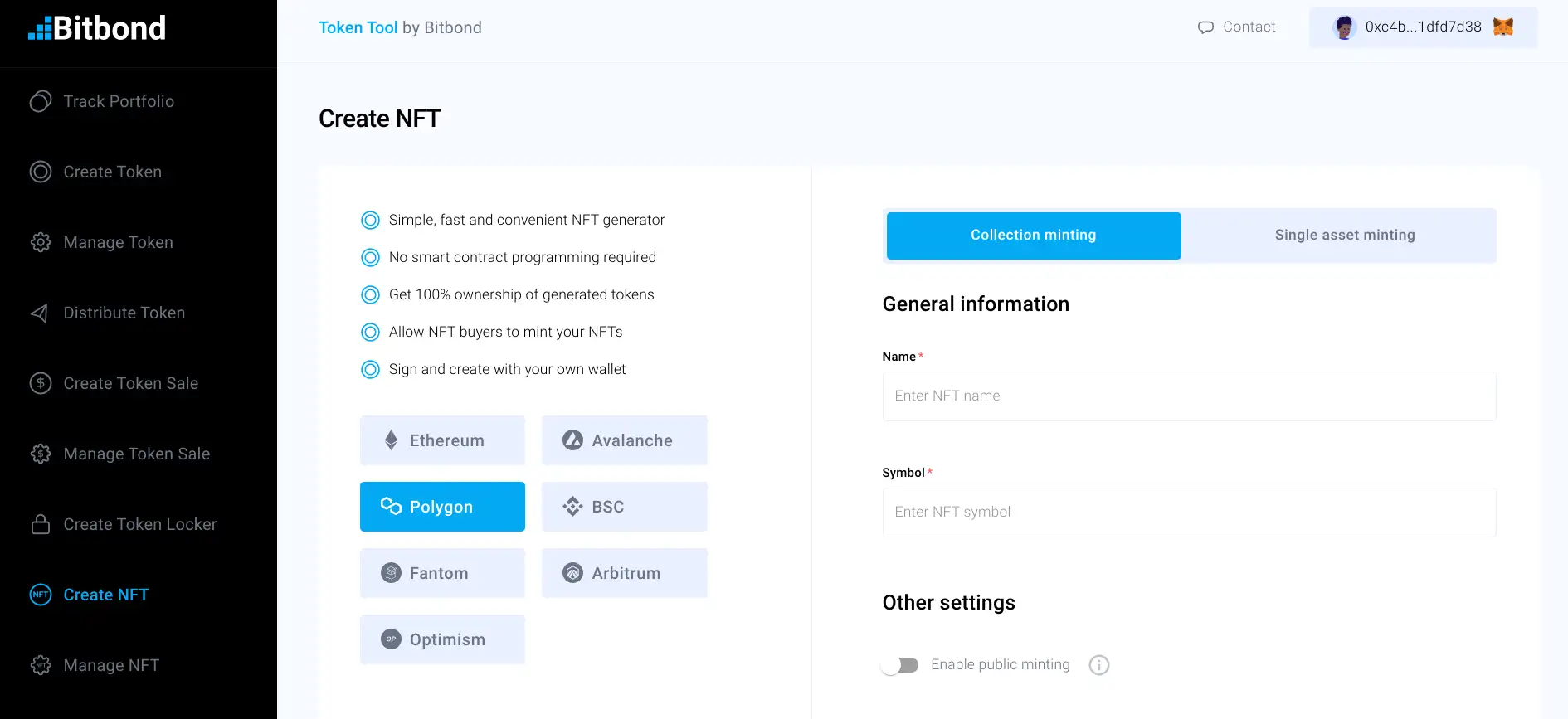Viewport: 1568px width, 719px height.
Task: Click the Manage NFT gear icon
Action: coord(41,665)
